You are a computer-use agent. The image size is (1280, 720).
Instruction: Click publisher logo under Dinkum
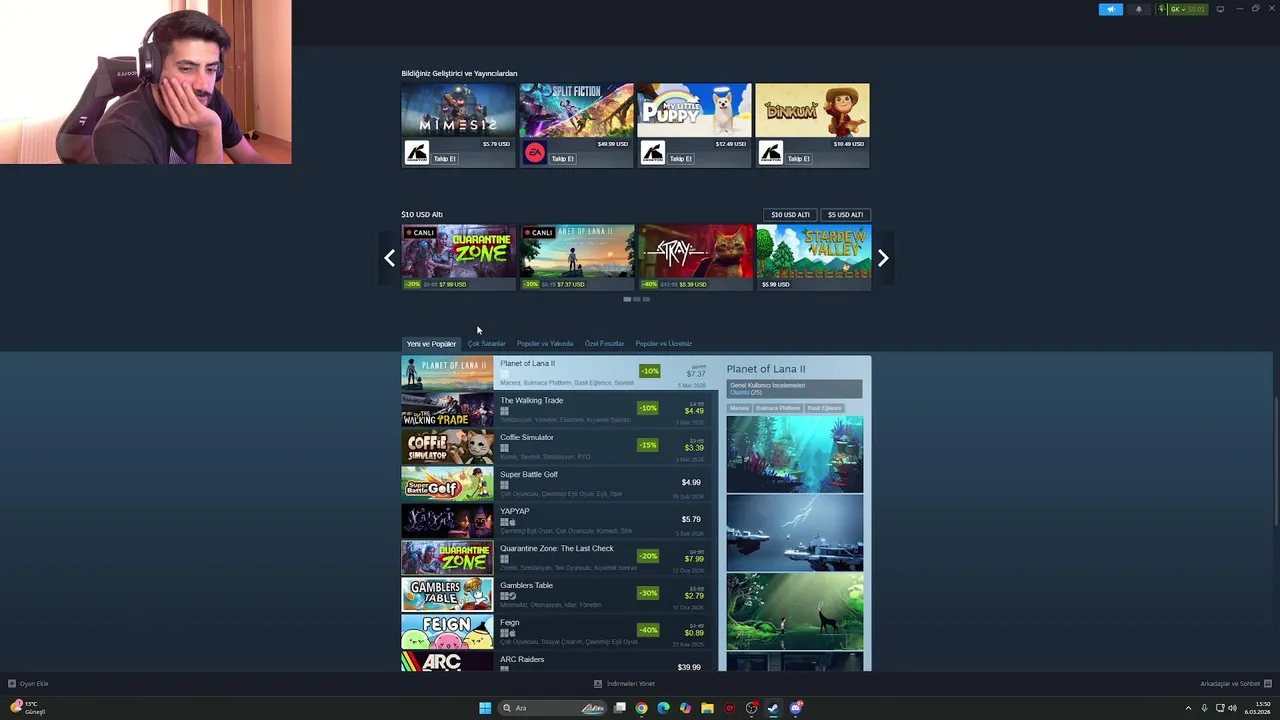coord(770,153)
